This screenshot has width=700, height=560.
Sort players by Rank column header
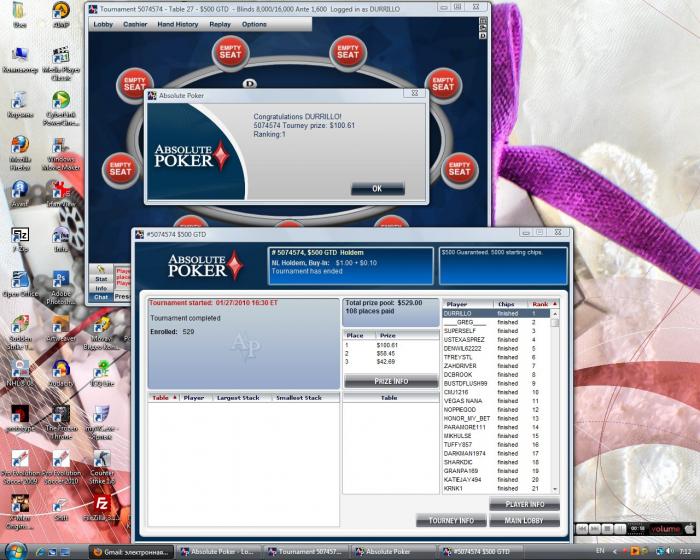(x=543, y=304)
